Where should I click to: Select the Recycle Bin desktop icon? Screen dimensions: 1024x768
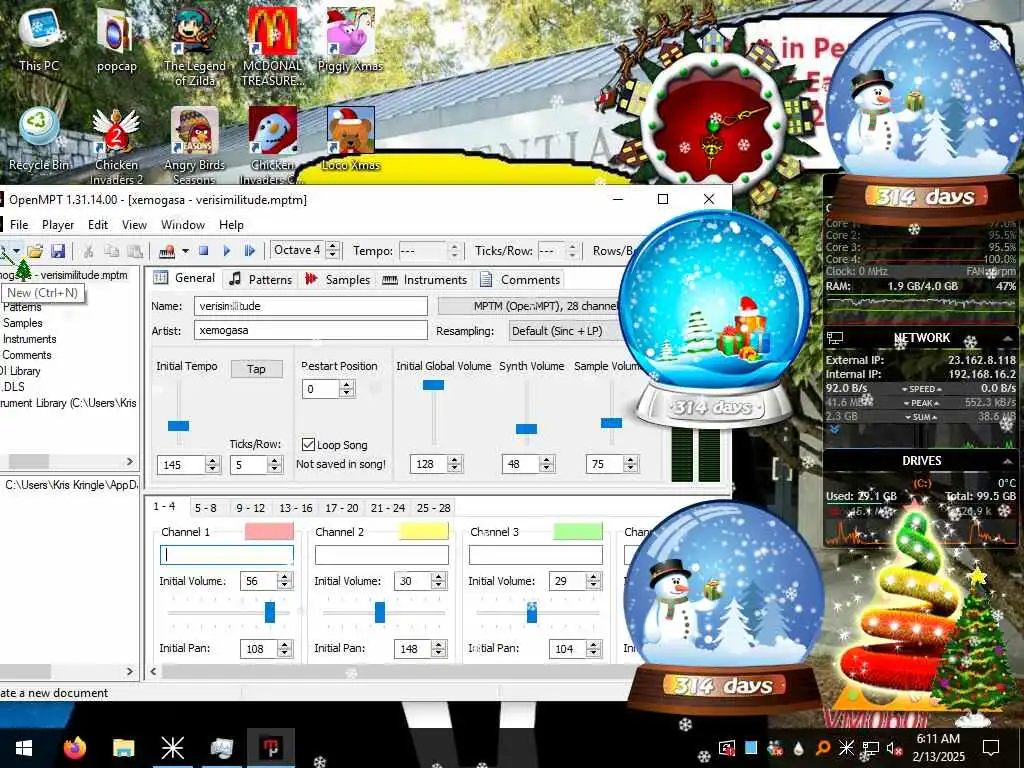pyautogui.click(x=39, y=140)
